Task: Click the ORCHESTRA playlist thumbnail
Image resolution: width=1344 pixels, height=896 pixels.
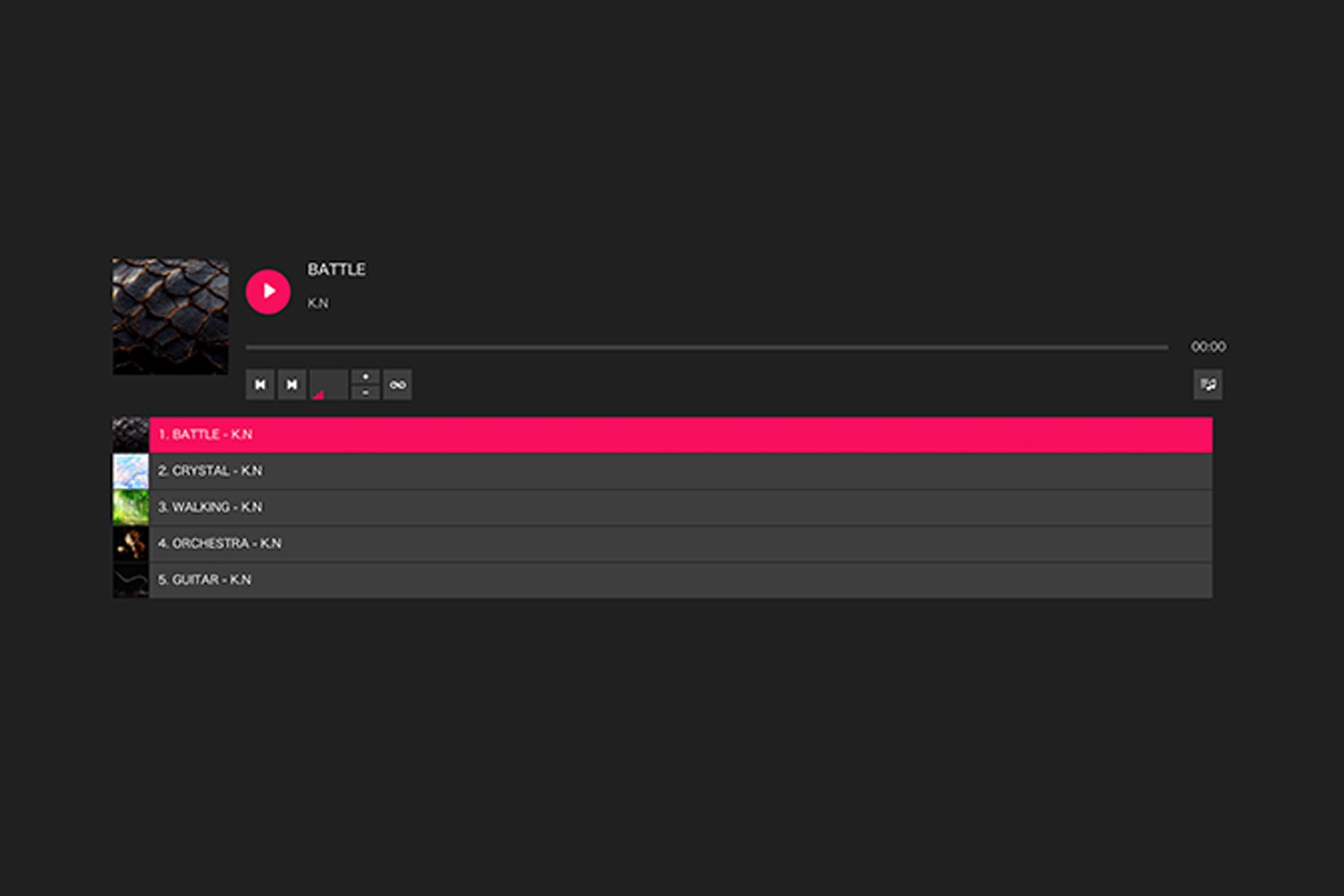Action: click(x=131, y=544)
